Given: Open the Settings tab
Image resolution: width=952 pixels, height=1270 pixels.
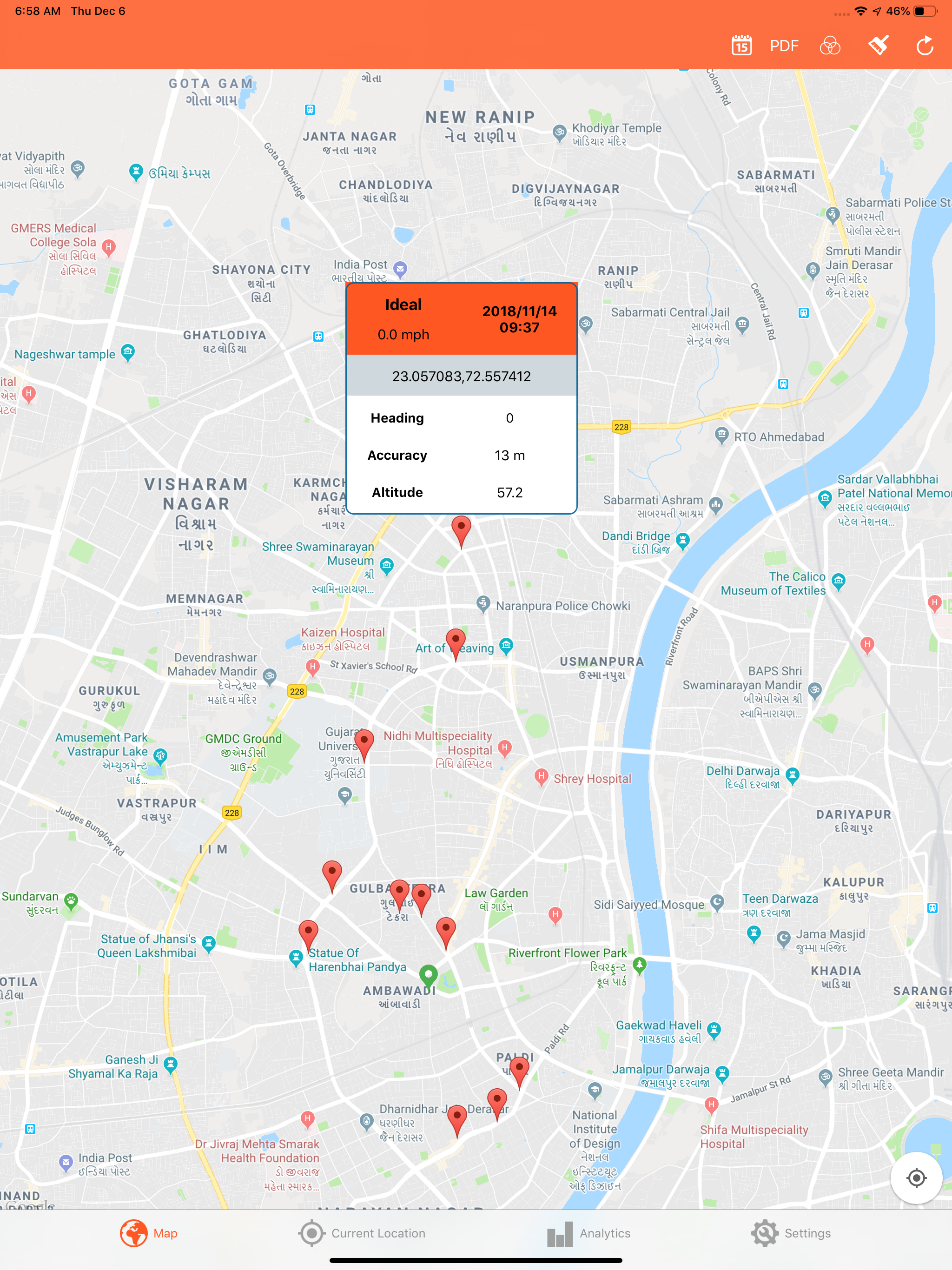Looking at the screenshot, I should (791, 1233).
